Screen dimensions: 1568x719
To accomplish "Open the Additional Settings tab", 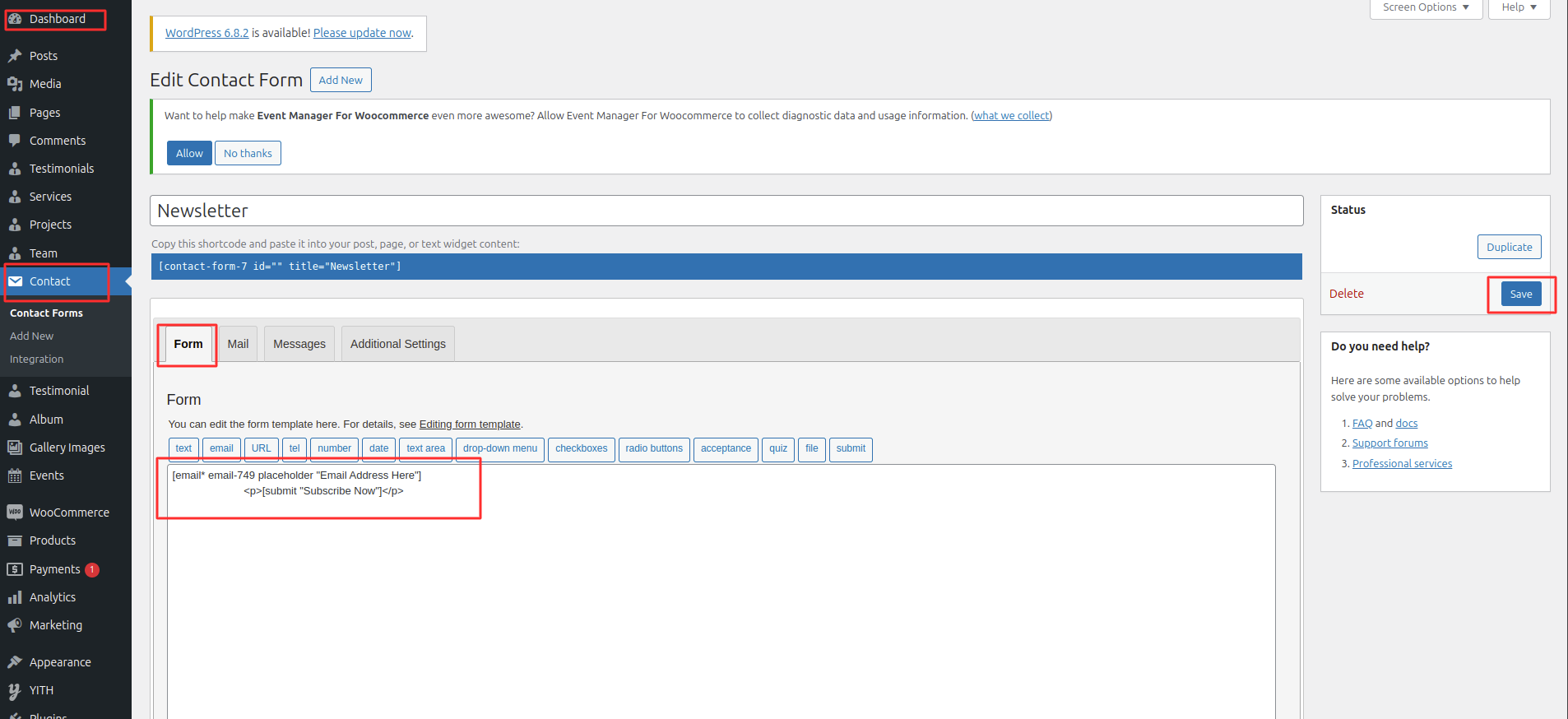I will click(x=398, y=344).
